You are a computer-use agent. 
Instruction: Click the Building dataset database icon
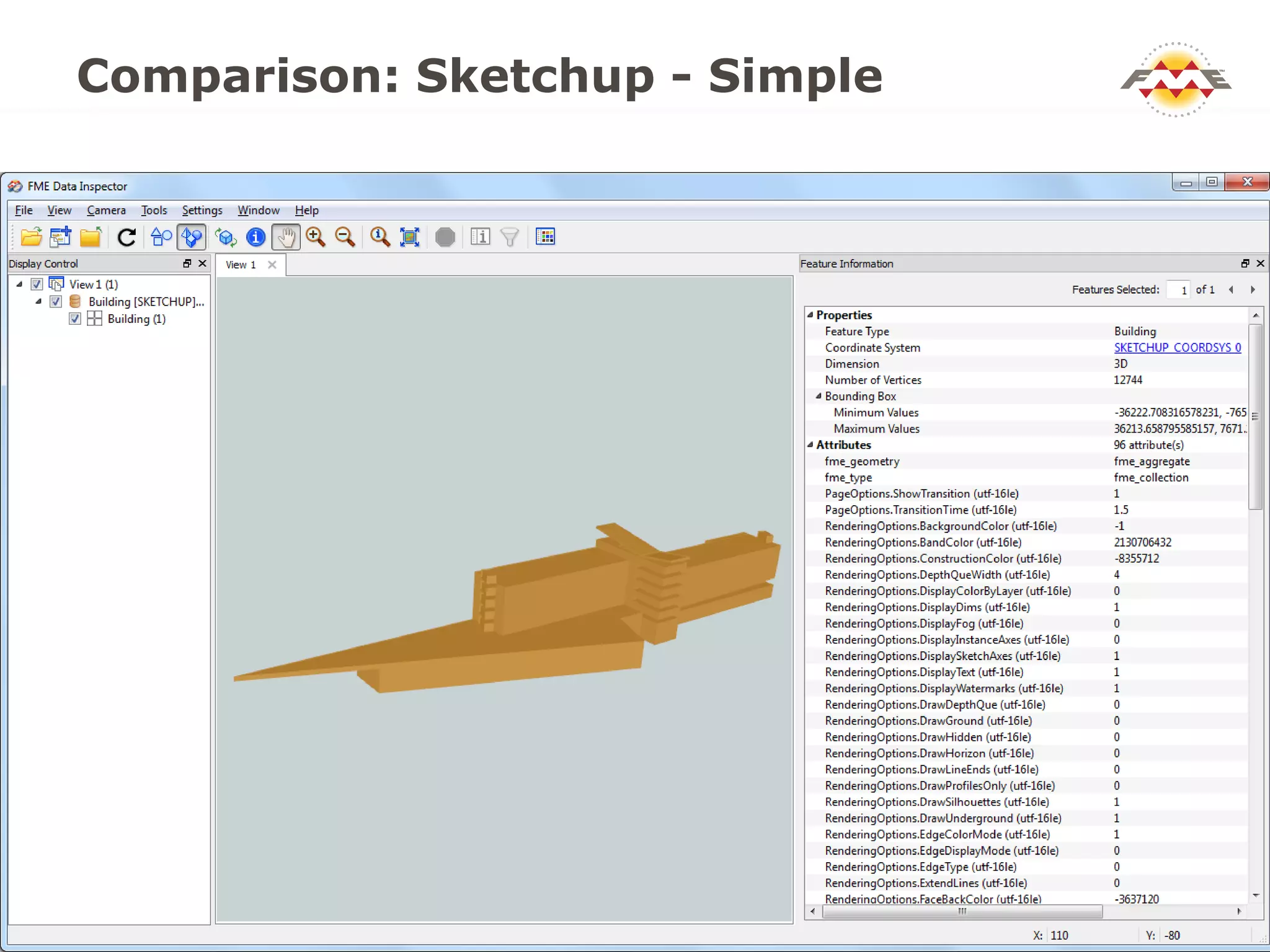click(x=75, y=301)
